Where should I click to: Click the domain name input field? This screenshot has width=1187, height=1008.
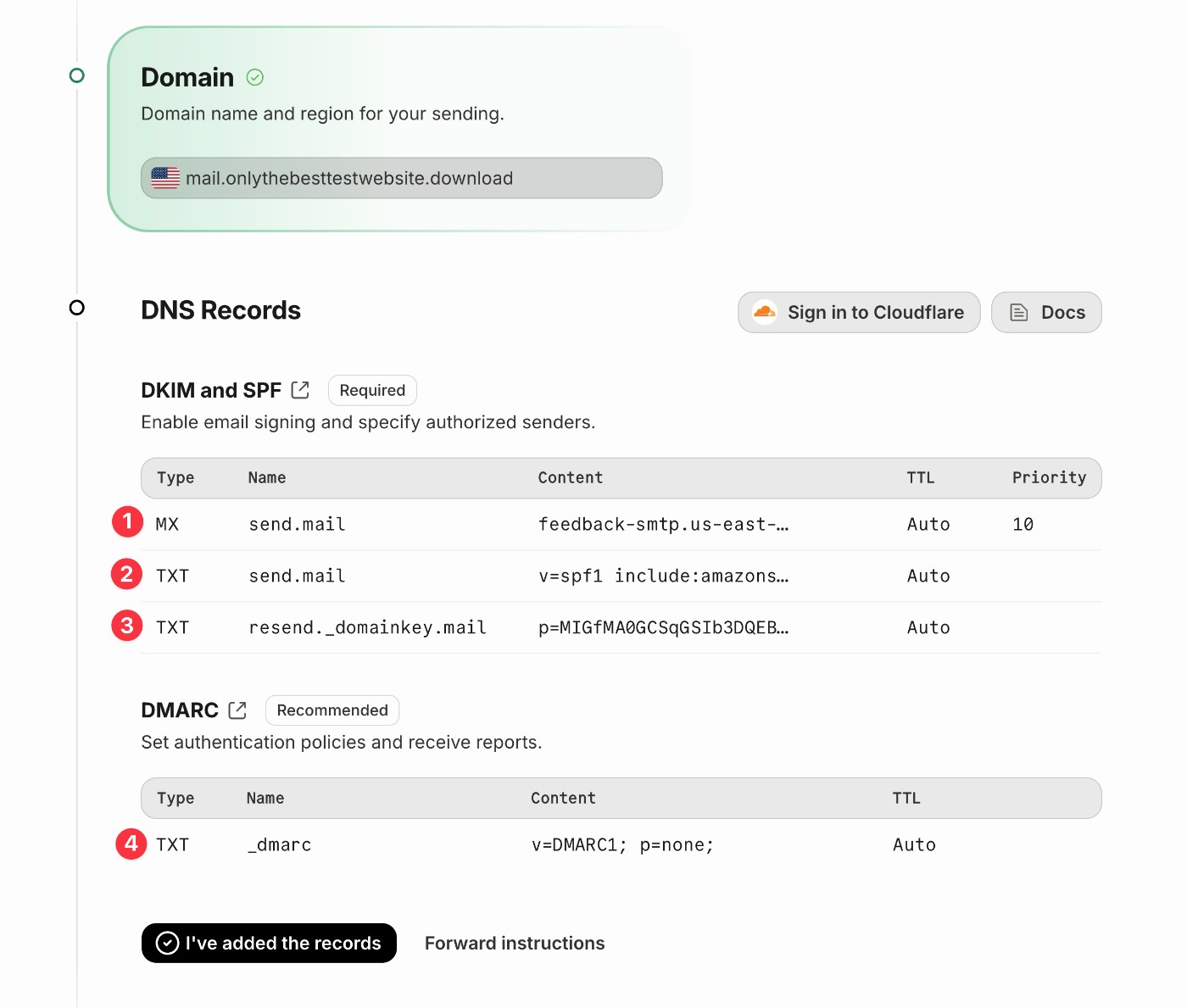401,178
